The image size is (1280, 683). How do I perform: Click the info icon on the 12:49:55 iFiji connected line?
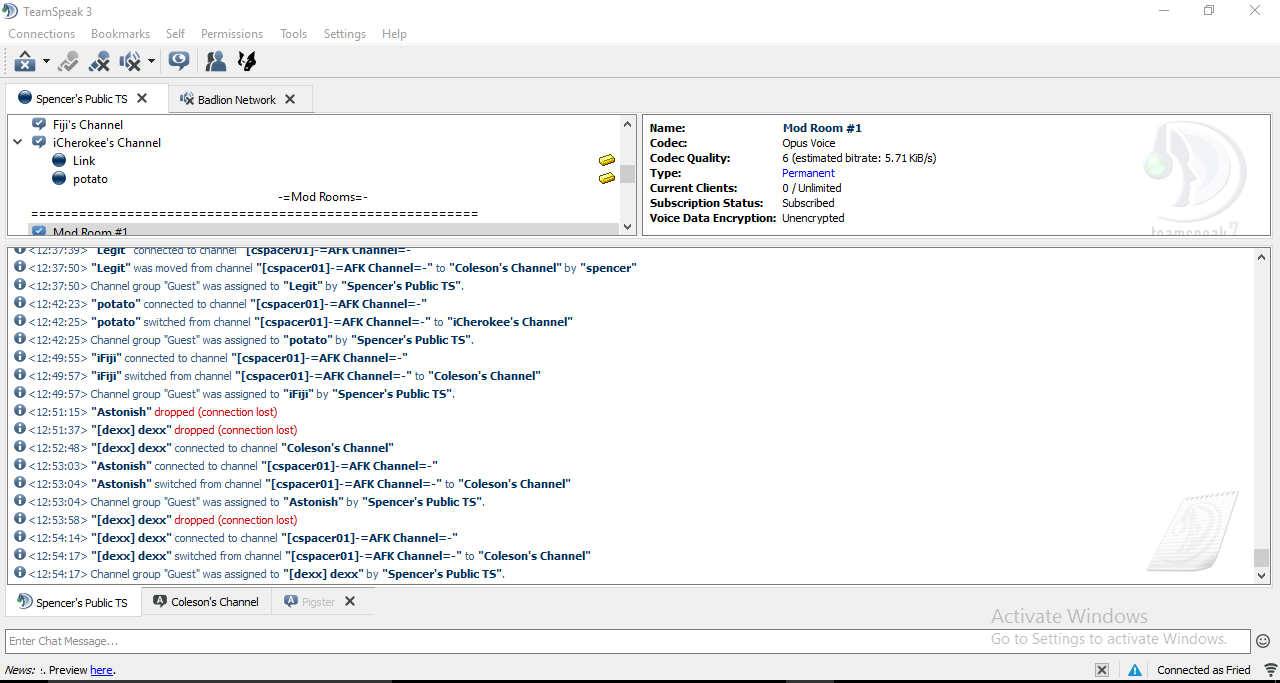(20, 357)
